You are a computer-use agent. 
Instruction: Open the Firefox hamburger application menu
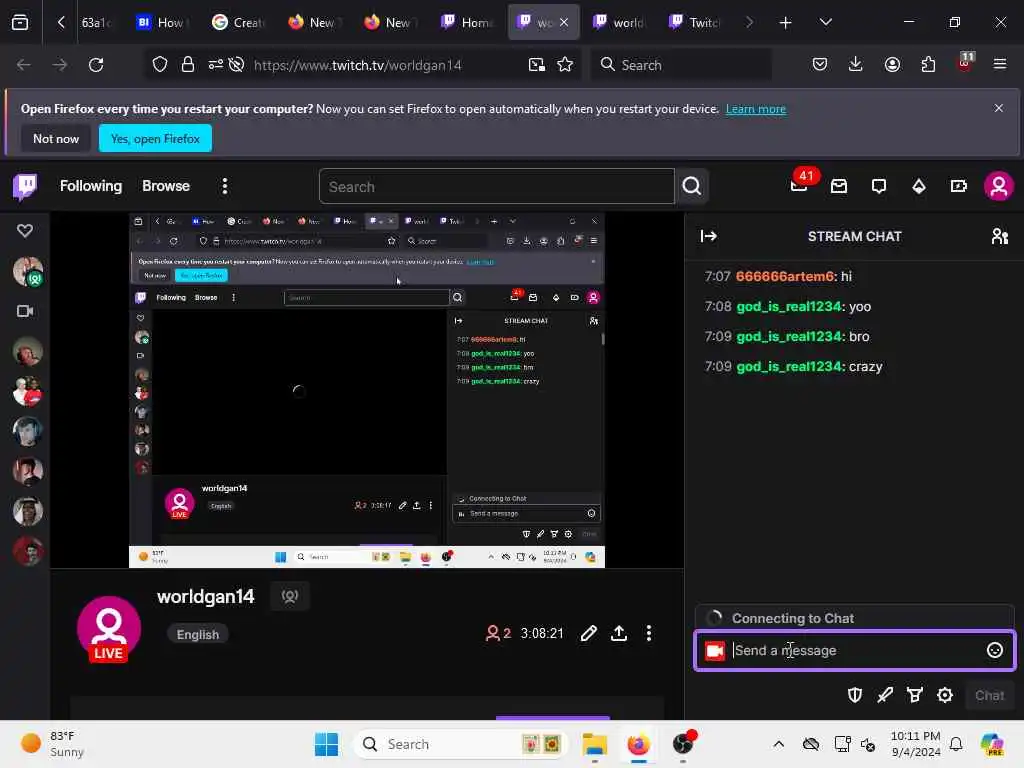999,64
